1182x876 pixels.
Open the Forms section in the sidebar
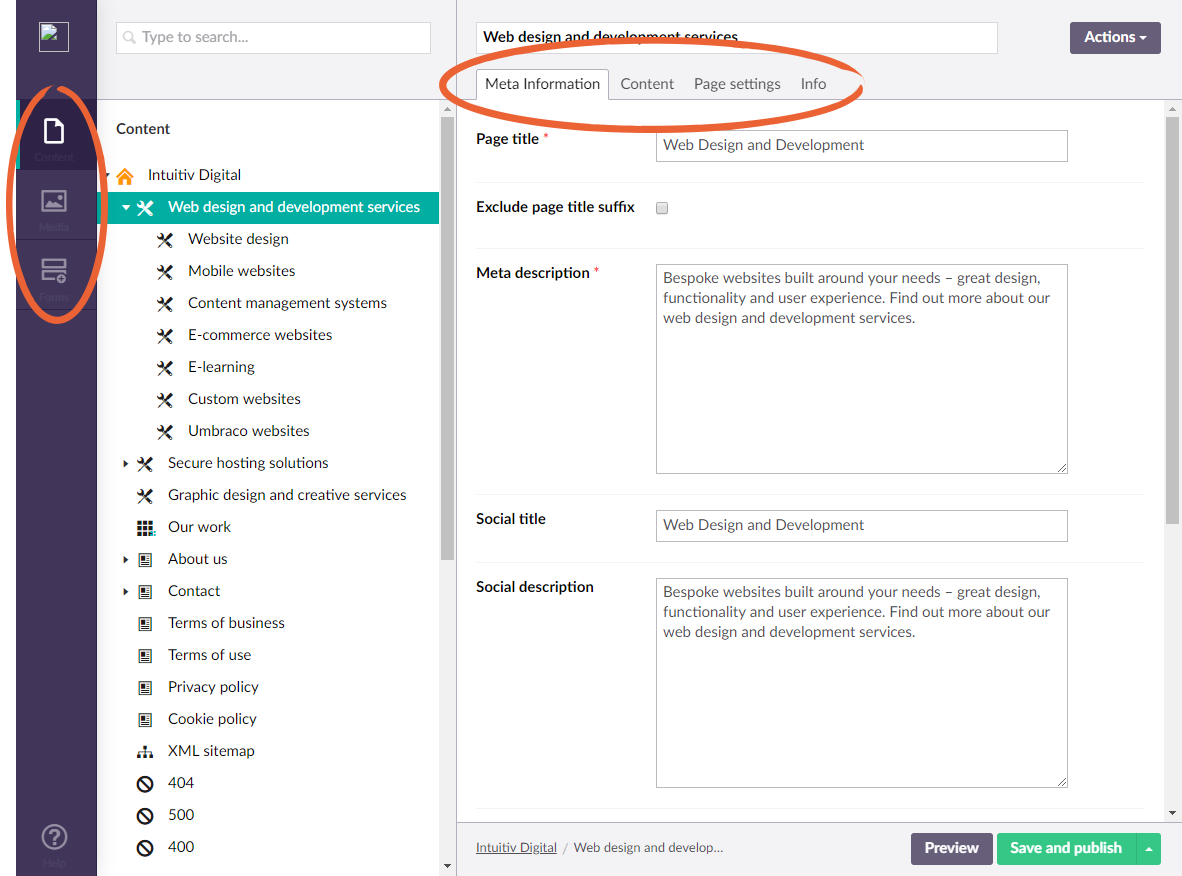[x=54, y=273]
